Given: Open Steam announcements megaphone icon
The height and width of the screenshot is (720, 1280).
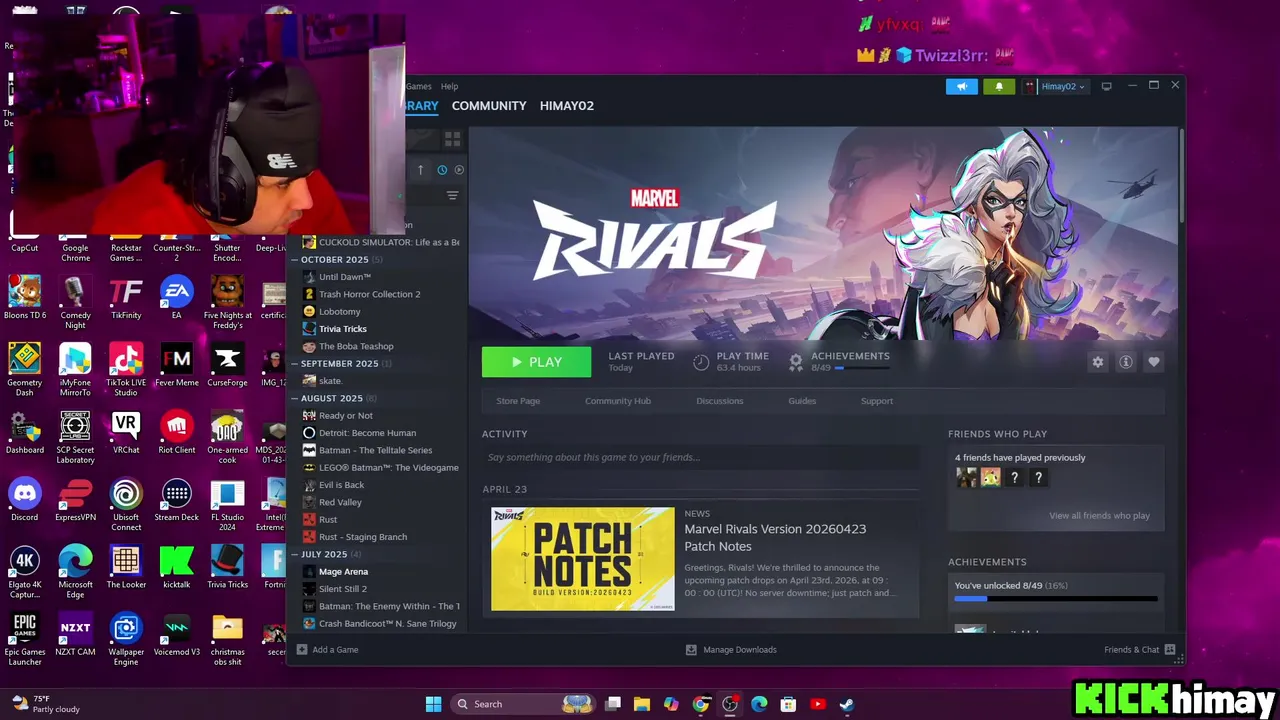Looking at the screenshot, I should (962, 86).
